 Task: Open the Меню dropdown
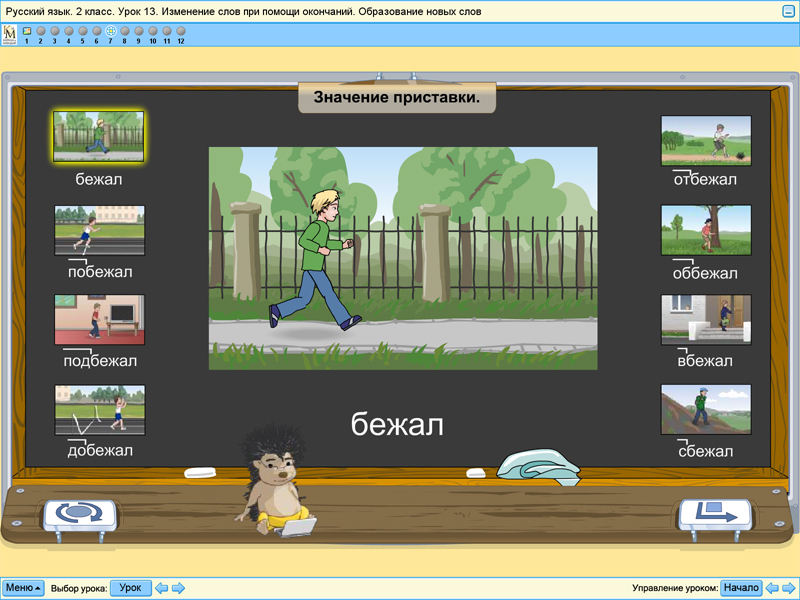(23, 588)
